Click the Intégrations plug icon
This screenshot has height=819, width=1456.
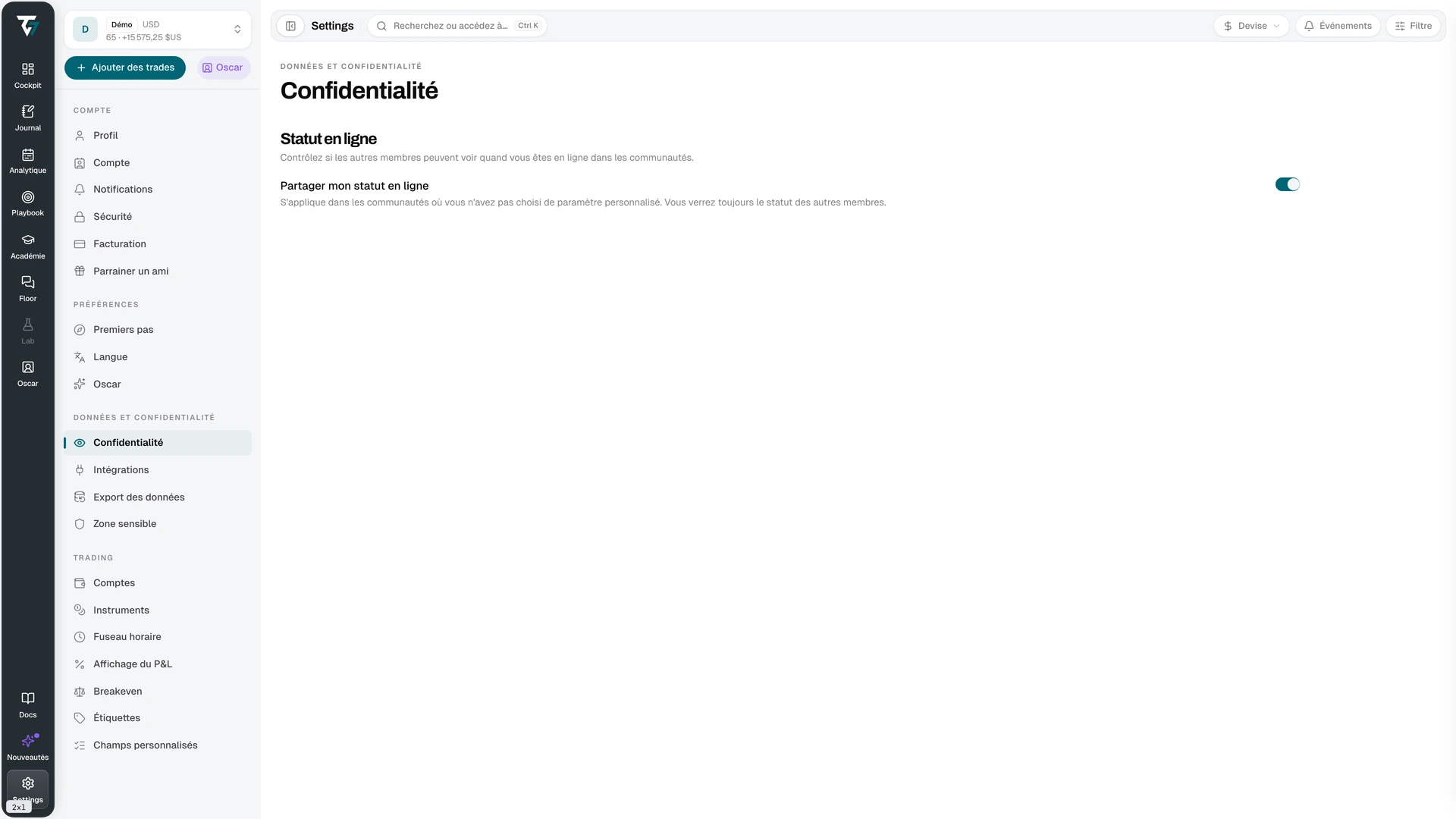click(x=80, y=470)
